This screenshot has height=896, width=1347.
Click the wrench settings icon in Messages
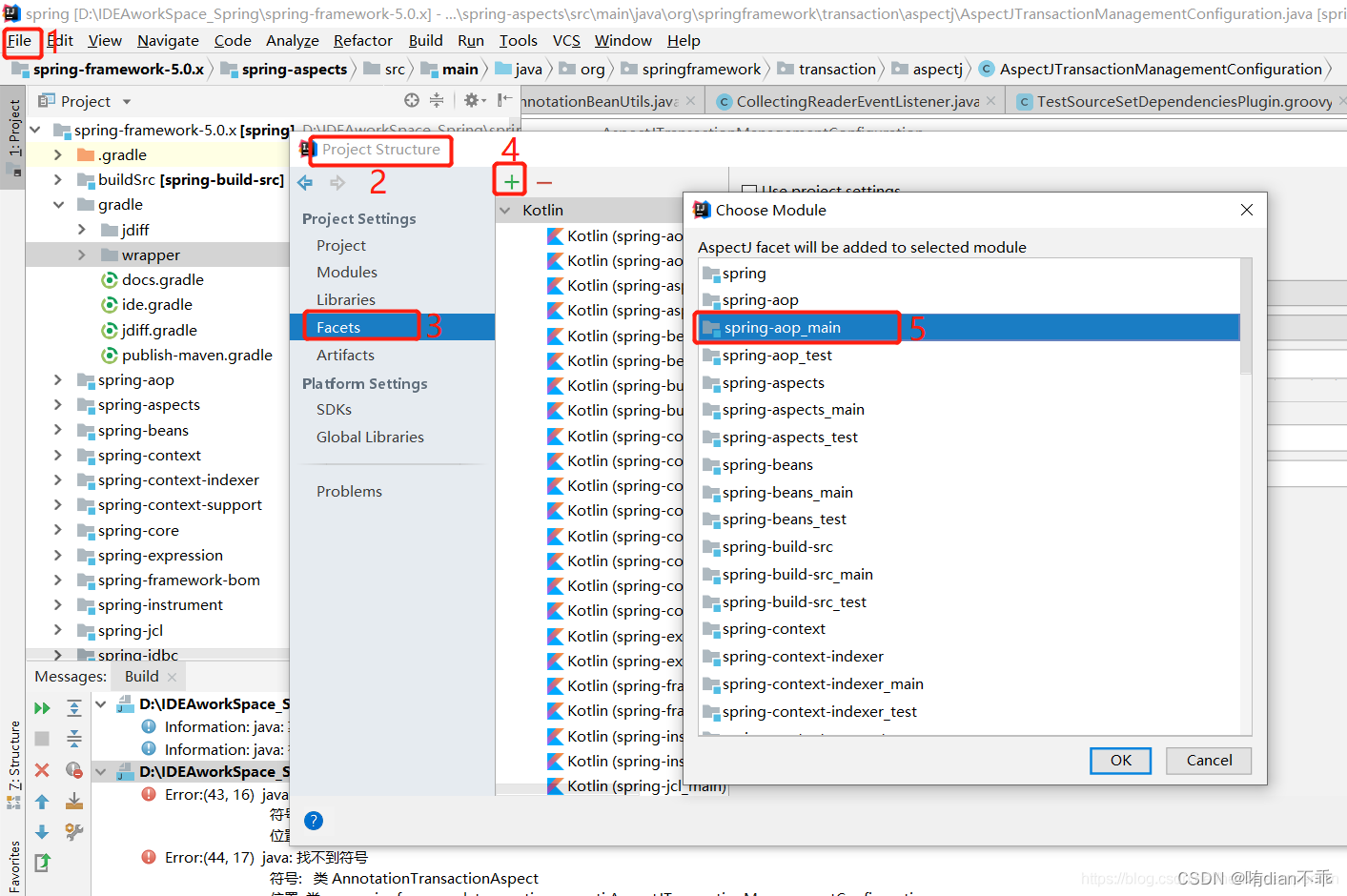[74, 832]
